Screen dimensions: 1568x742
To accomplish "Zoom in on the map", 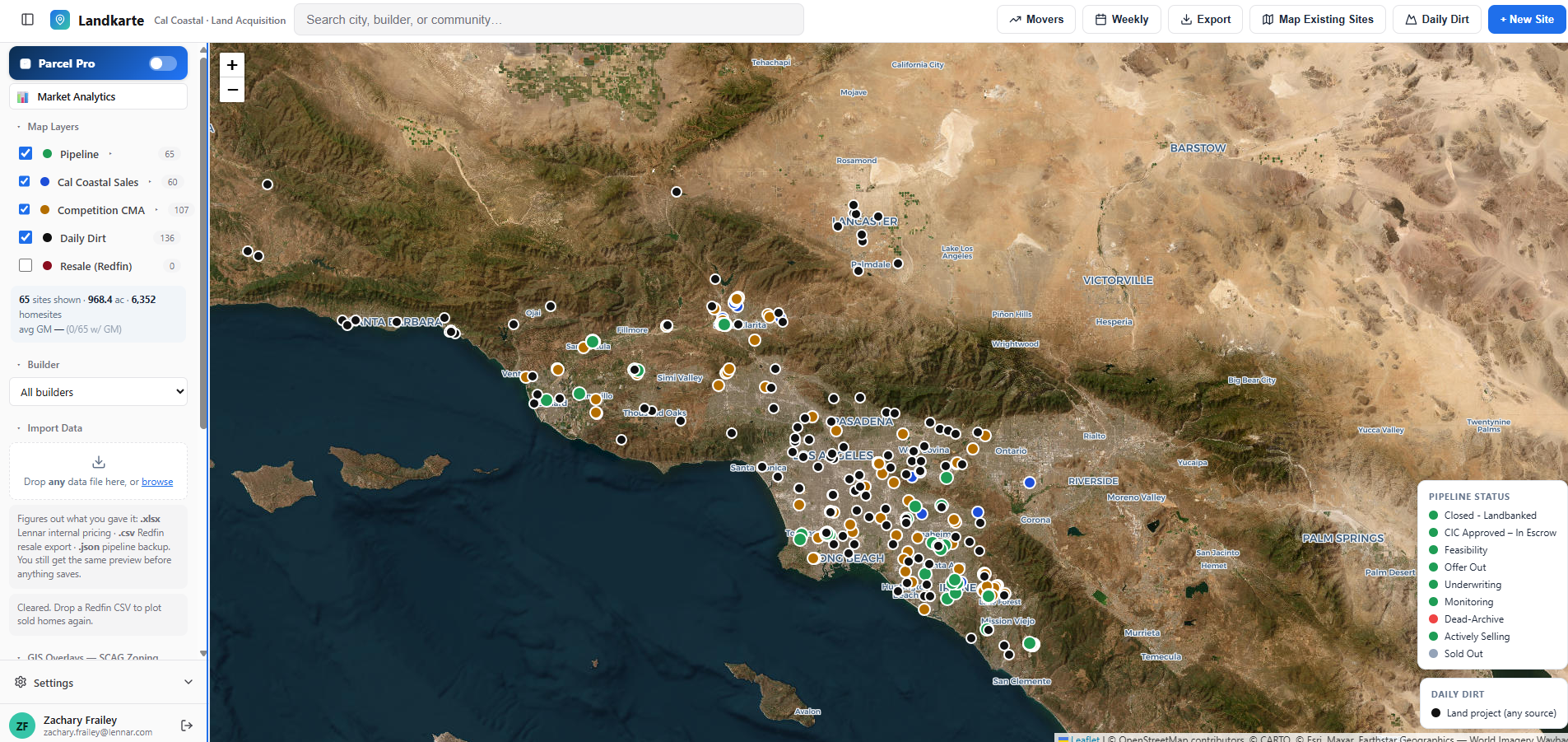I will tap(232, 65).
